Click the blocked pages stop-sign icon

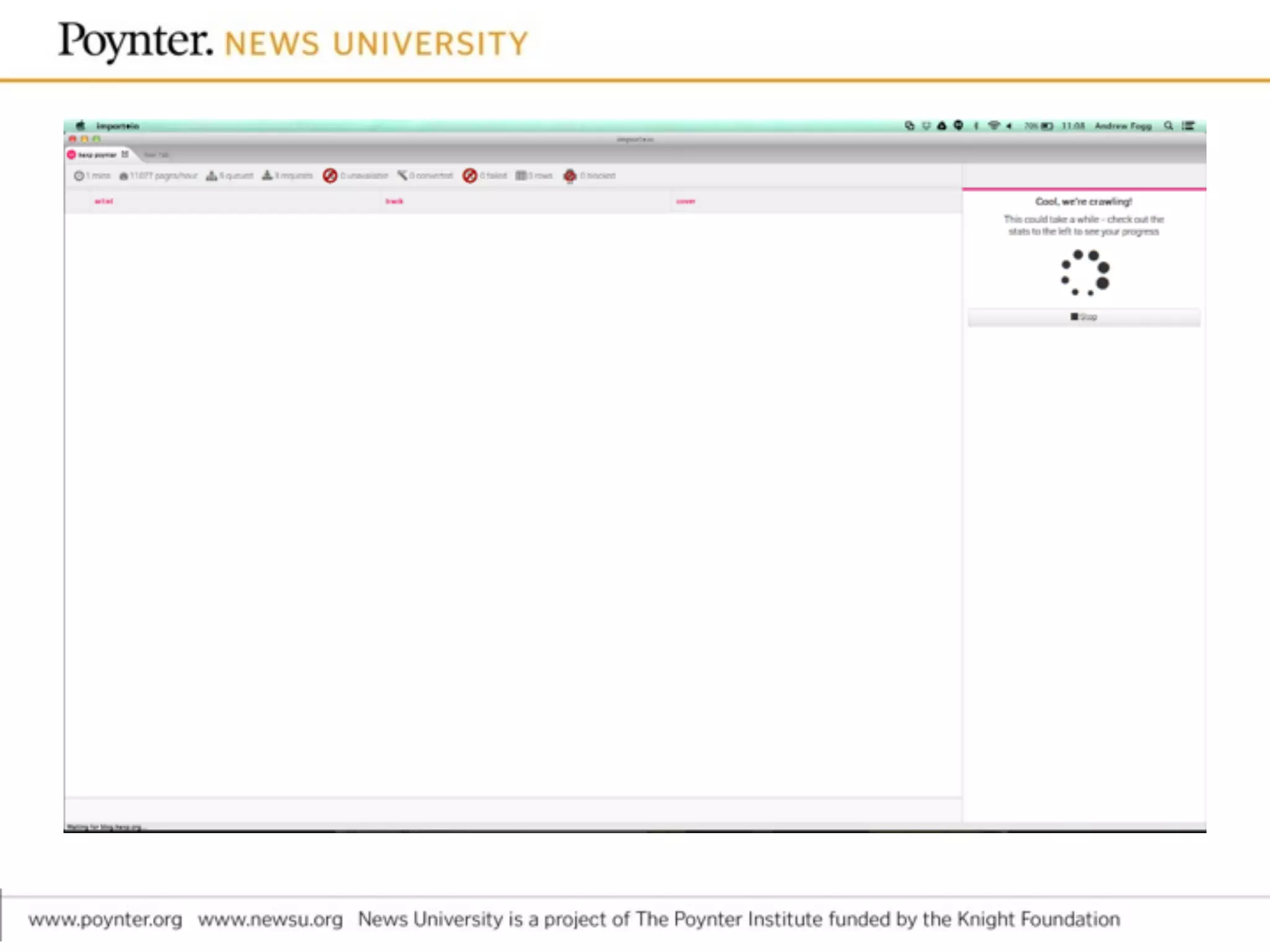tap(570, 176)
